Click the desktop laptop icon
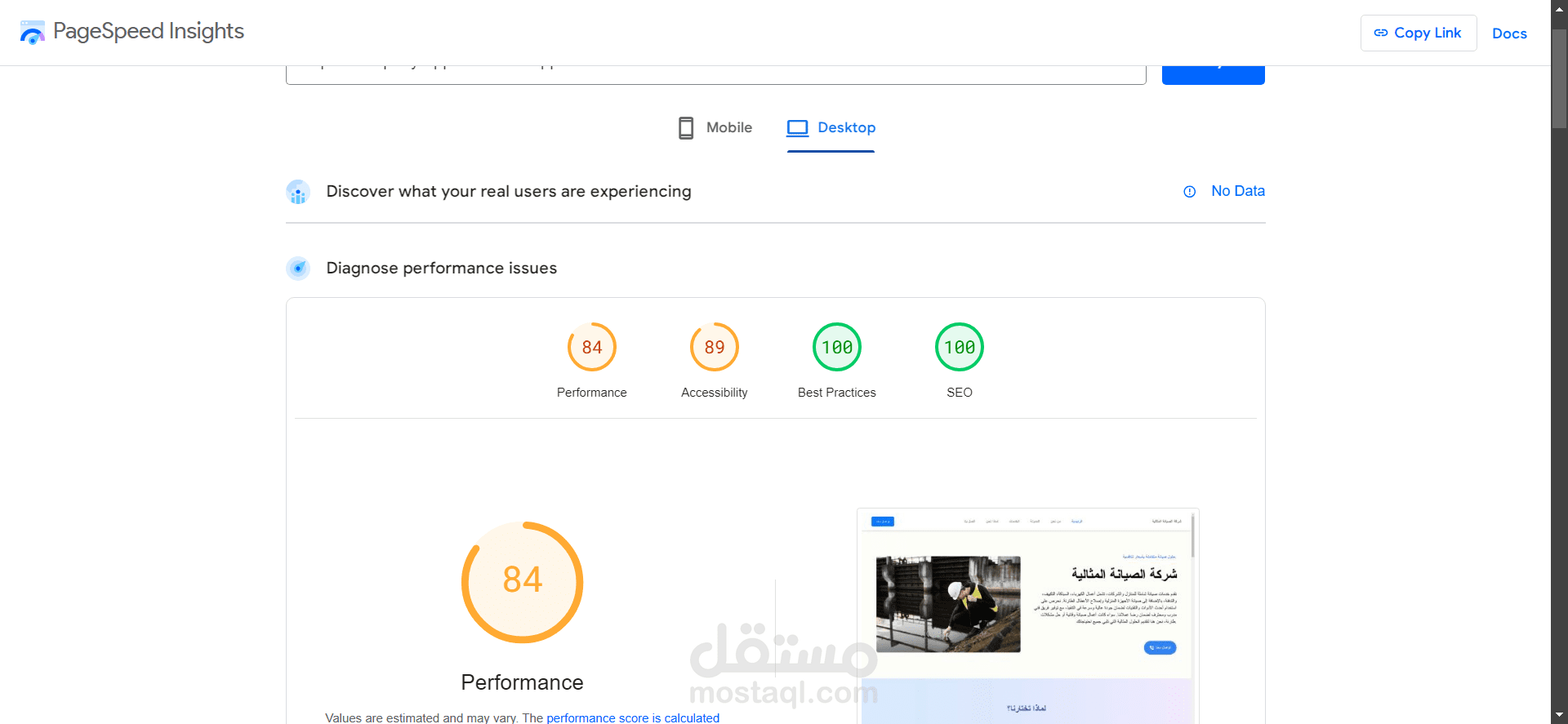Image resolution: width=1568 pixels, height=724 pixels. coord(797,128)
